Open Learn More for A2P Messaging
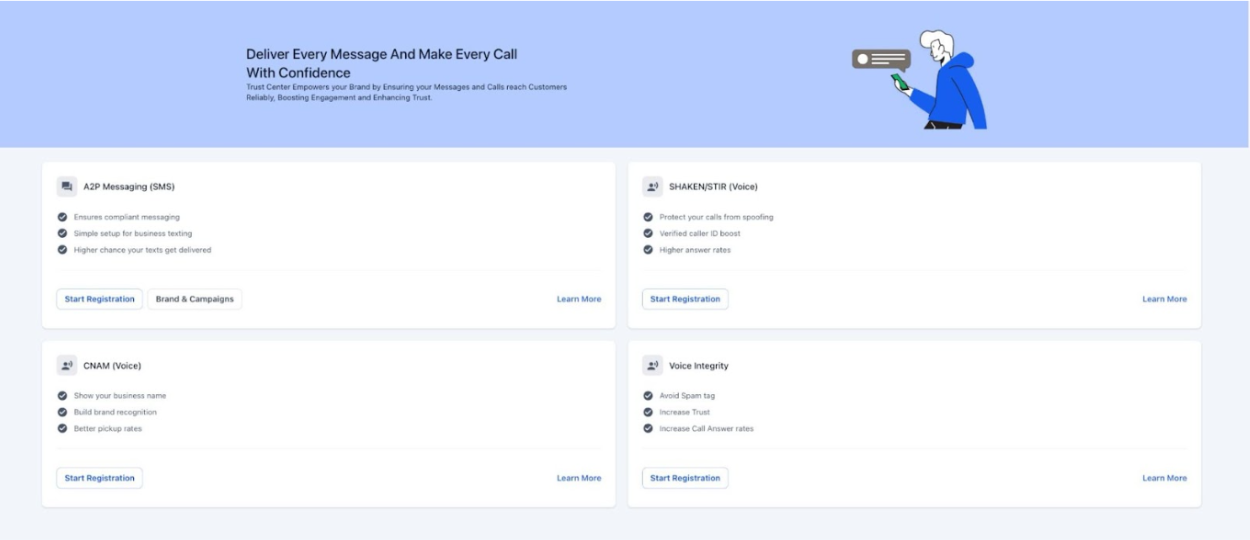Screen dimensions: 1250x540 (x=579, y=299)
